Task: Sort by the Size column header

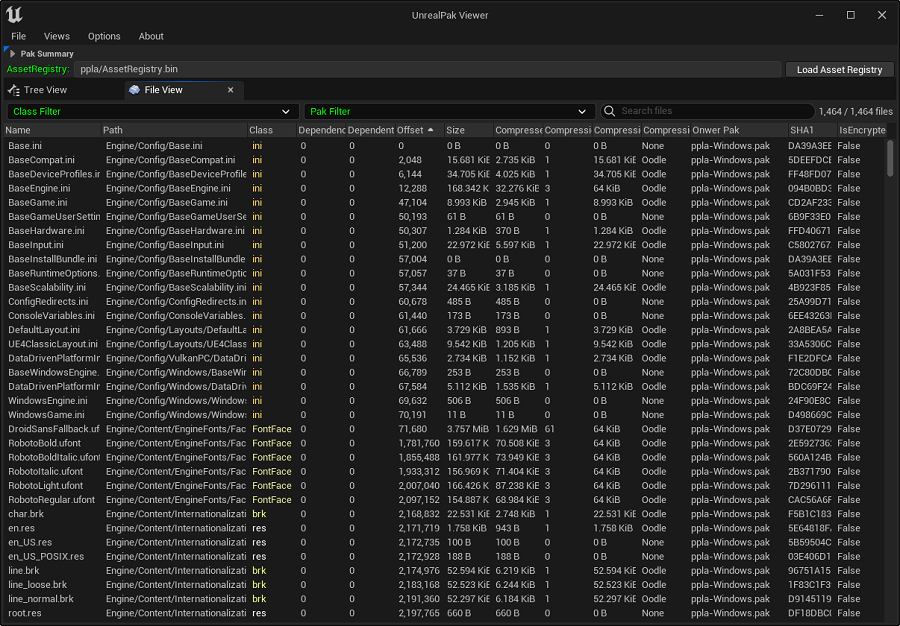Action: pyautogui.click(x=469, y=130)
